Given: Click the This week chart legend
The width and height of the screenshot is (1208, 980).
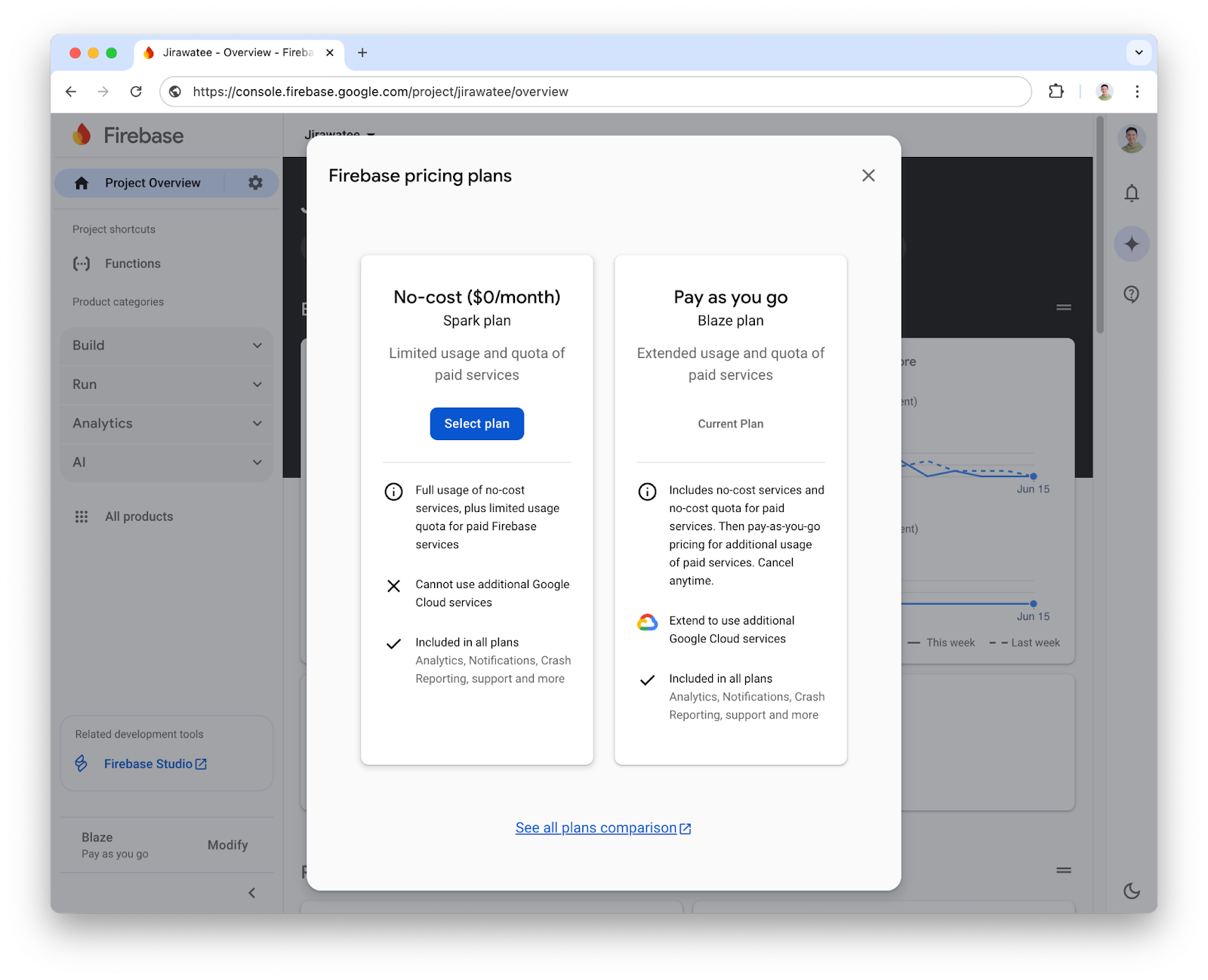Looking at the screenshot, I should point(941,643).
